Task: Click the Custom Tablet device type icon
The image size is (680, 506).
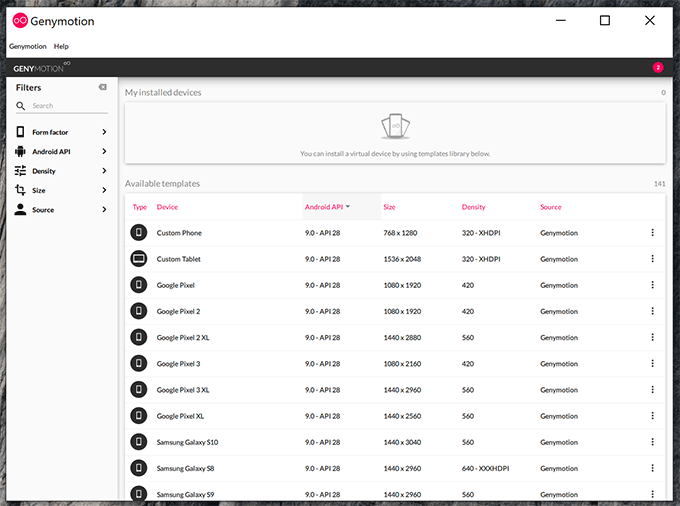Action: [x=139, y=259]
